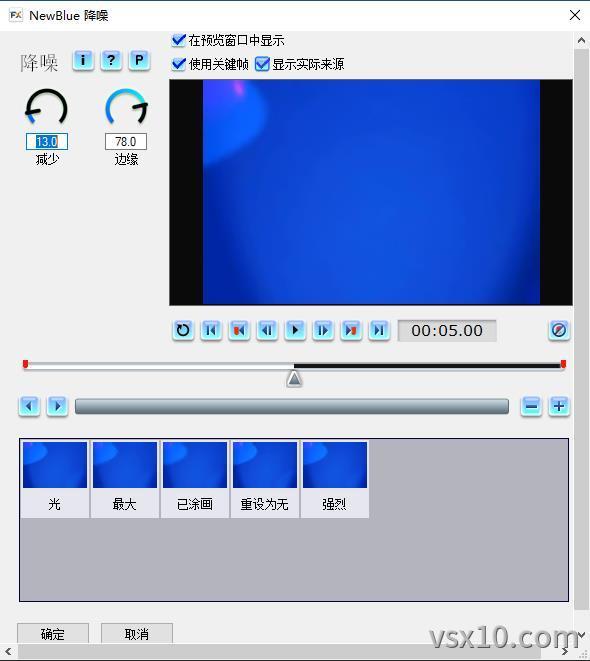The image size is (590, 661).
Task: Toggle 显示实际来源 checkbox
Action: pyautogui.click(x=262, y=64)
